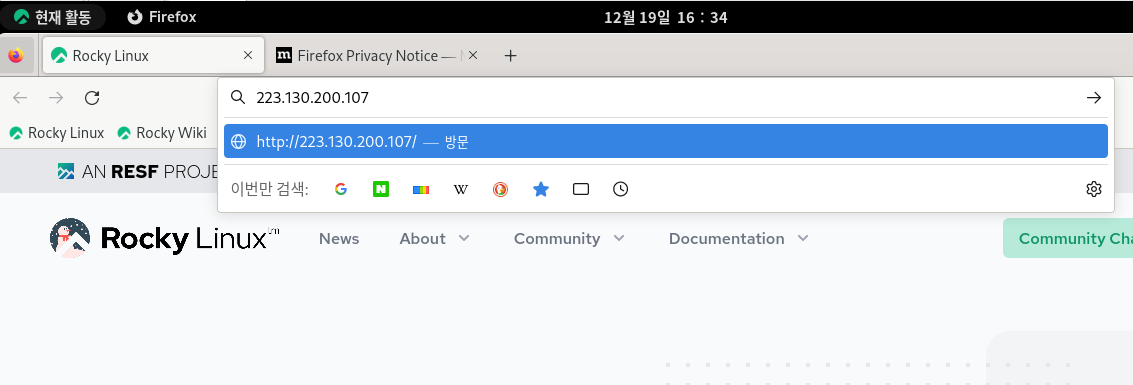1133x385 pixels.
Task: Search open tabs using the tab icon
Action: [x=580, y=189]
